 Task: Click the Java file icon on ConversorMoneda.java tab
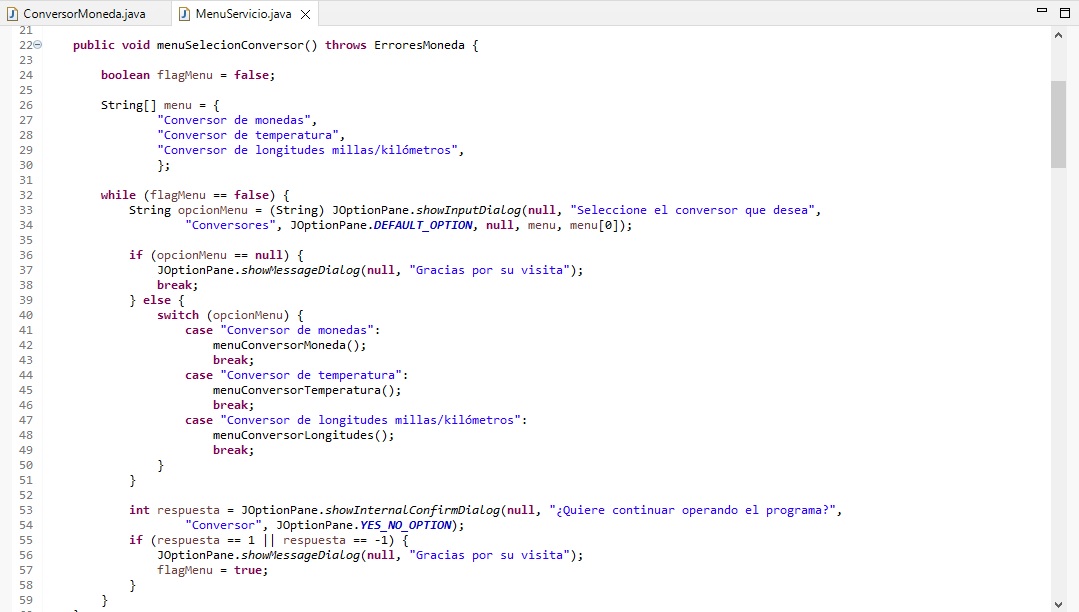tap(12, 14)
